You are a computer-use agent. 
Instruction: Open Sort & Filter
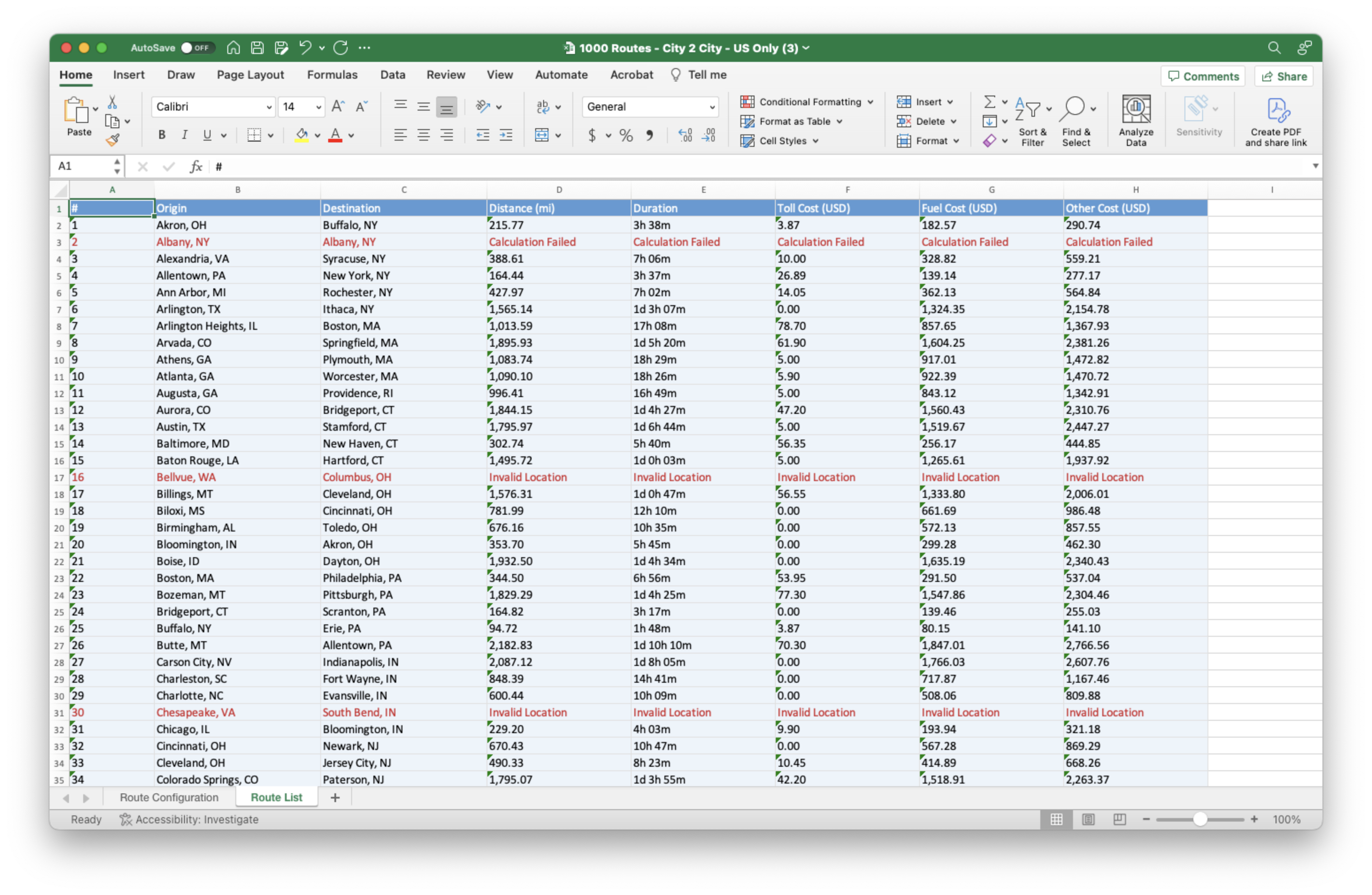point(1033,122)
